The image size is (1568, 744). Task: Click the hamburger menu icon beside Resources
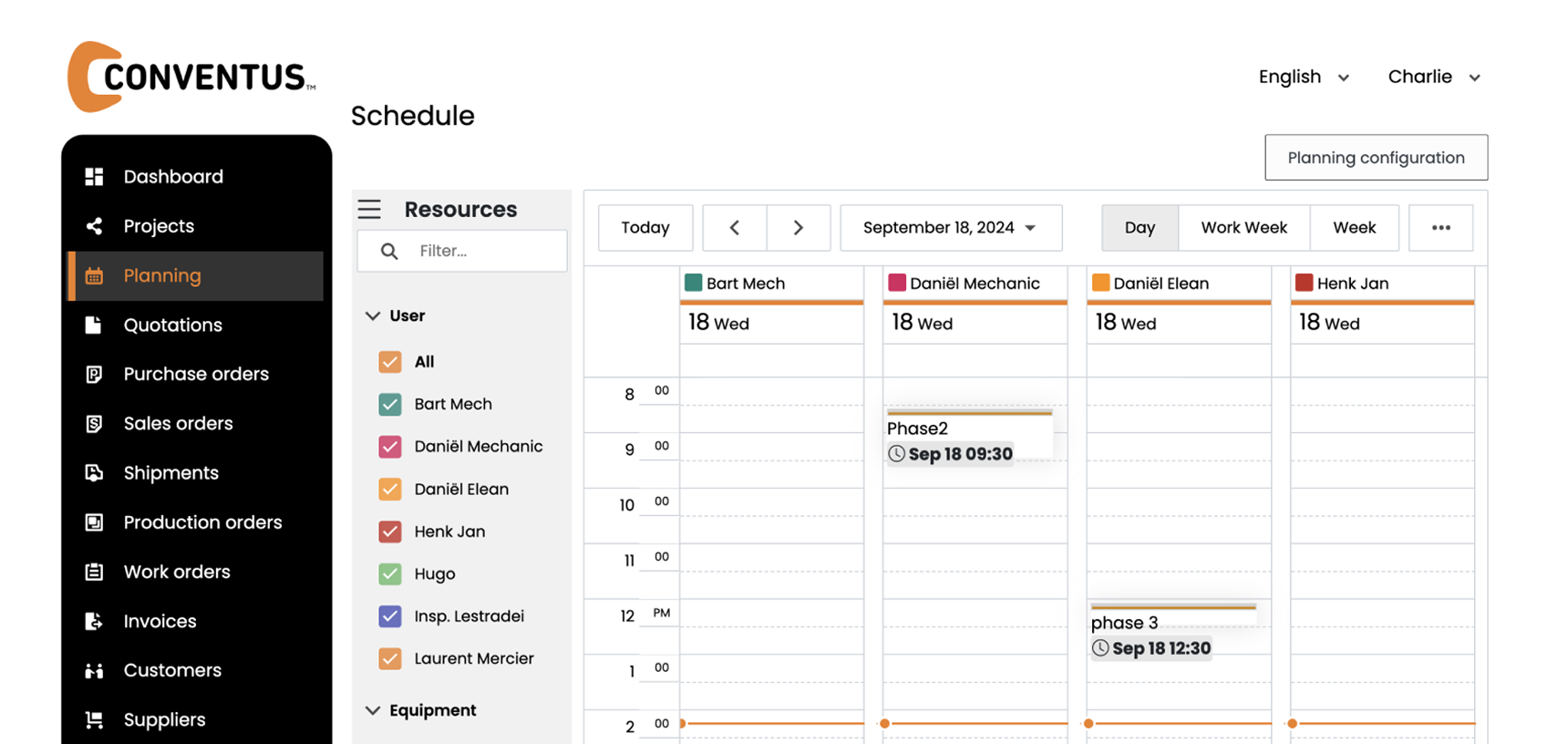[369, 210]
